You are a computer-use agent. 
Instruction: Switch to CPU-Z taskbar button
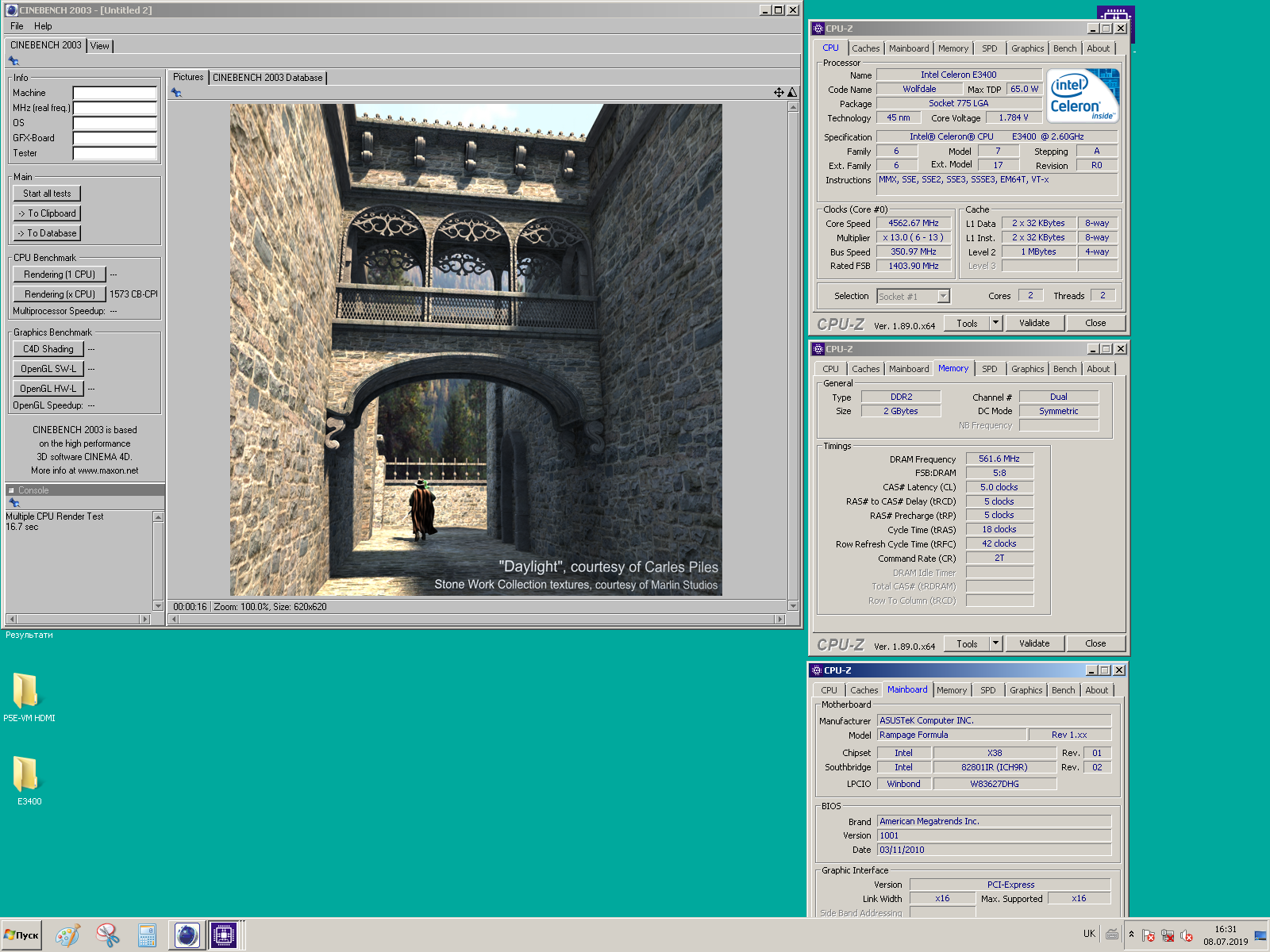[225, 935]
